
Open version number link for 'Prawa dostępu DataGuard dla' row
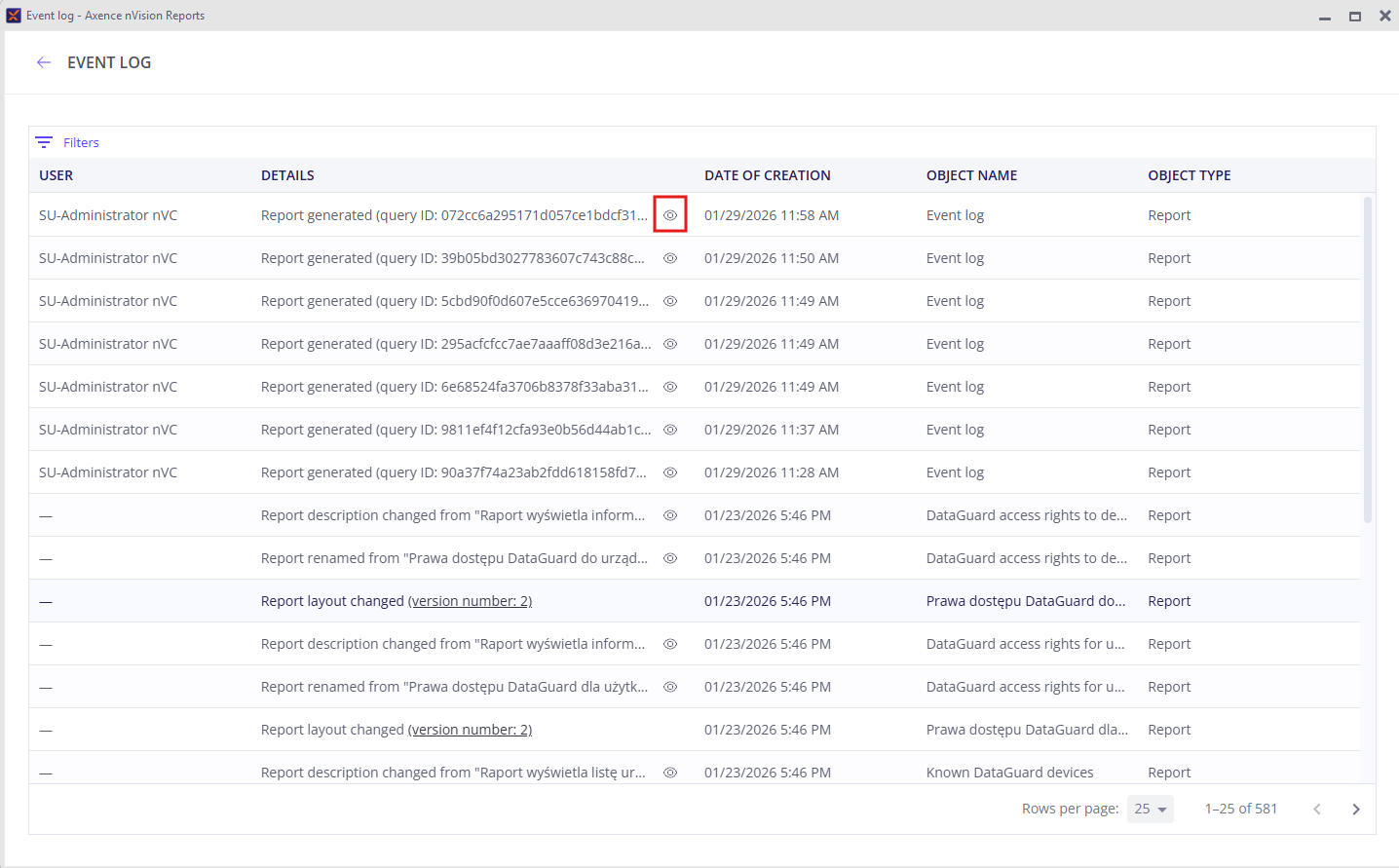pyautogui.click(x=470, y=730)
